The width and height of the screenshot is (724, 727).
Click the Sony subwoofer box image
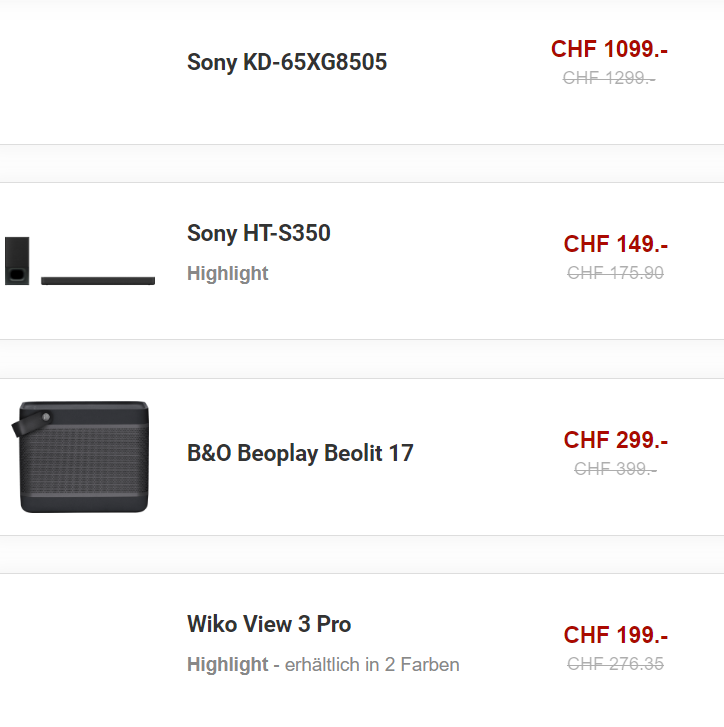17,261
